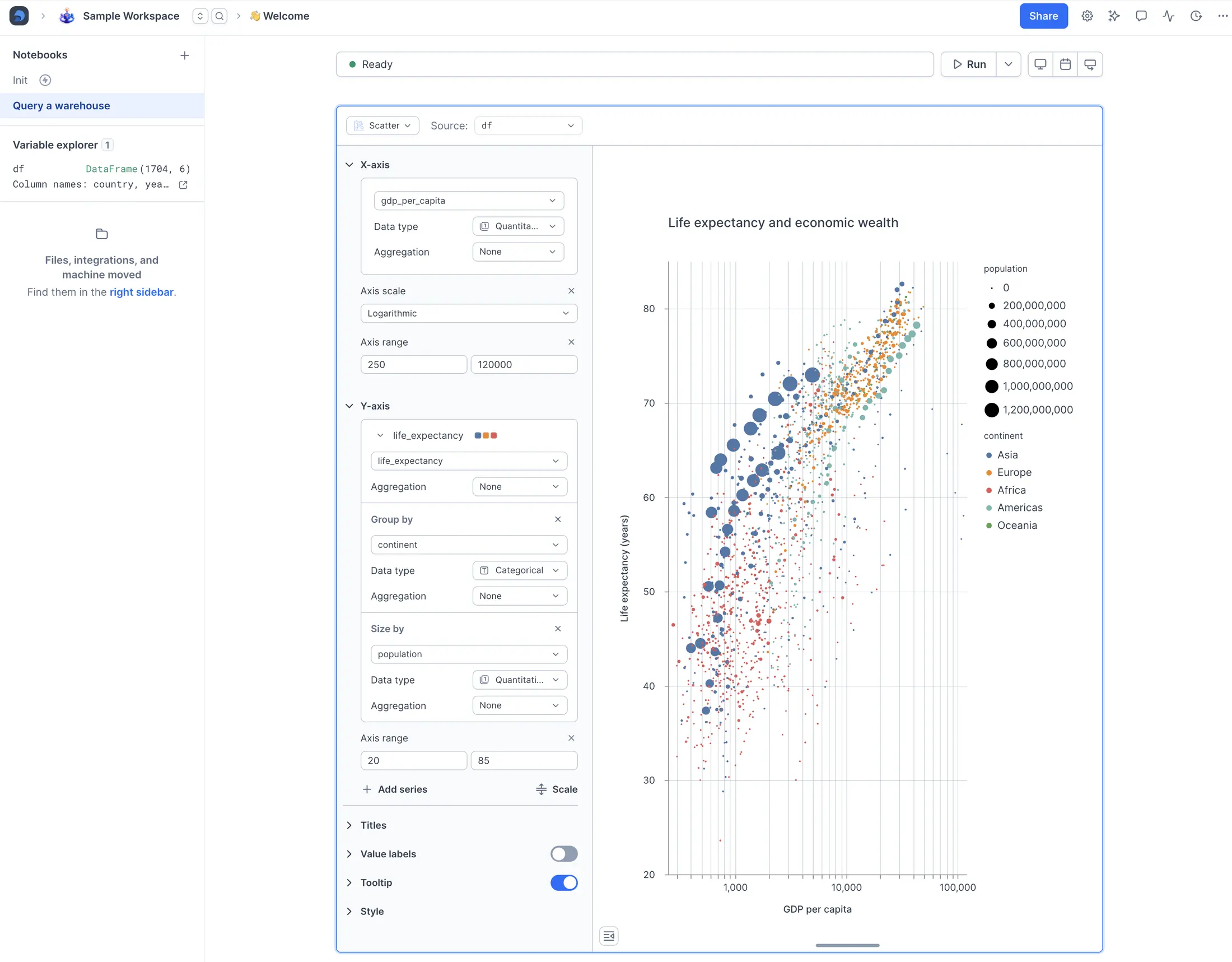Click Add series button
The image size is (1232, 962).
(395, 789)
